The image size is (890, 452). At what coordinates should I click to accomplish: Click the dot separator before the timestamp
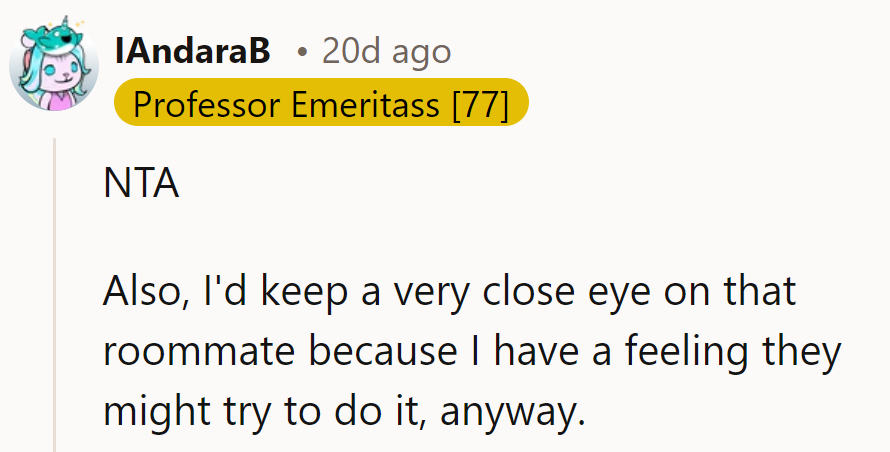coord(301,52)
